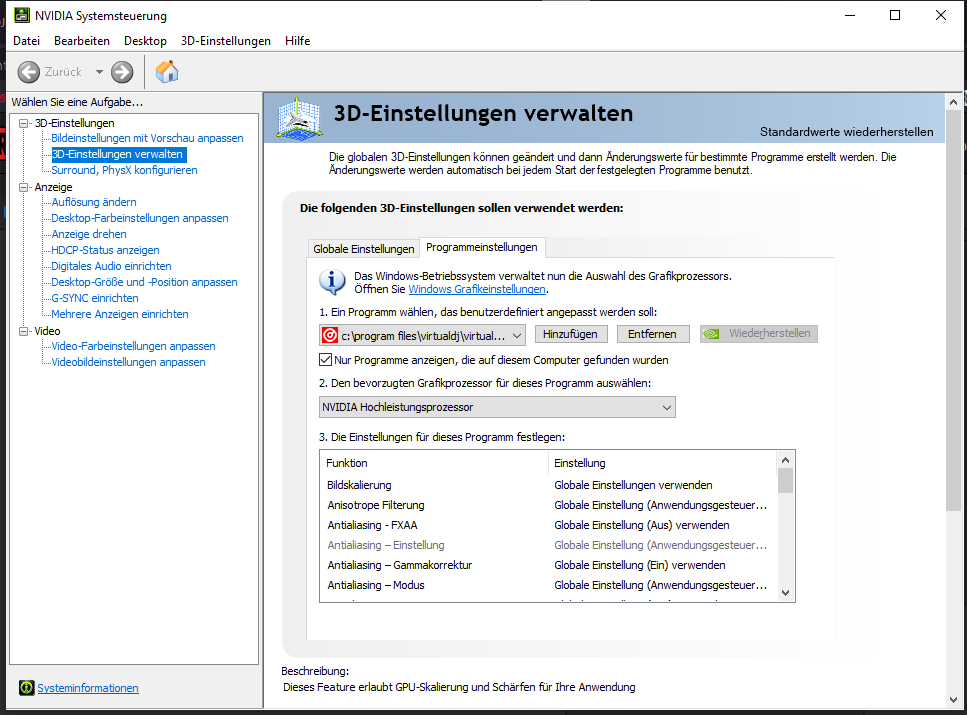This screenshot has width=967, height=715.
Task: Collapse the Anzeige tree node
Action: pos(25,187)
